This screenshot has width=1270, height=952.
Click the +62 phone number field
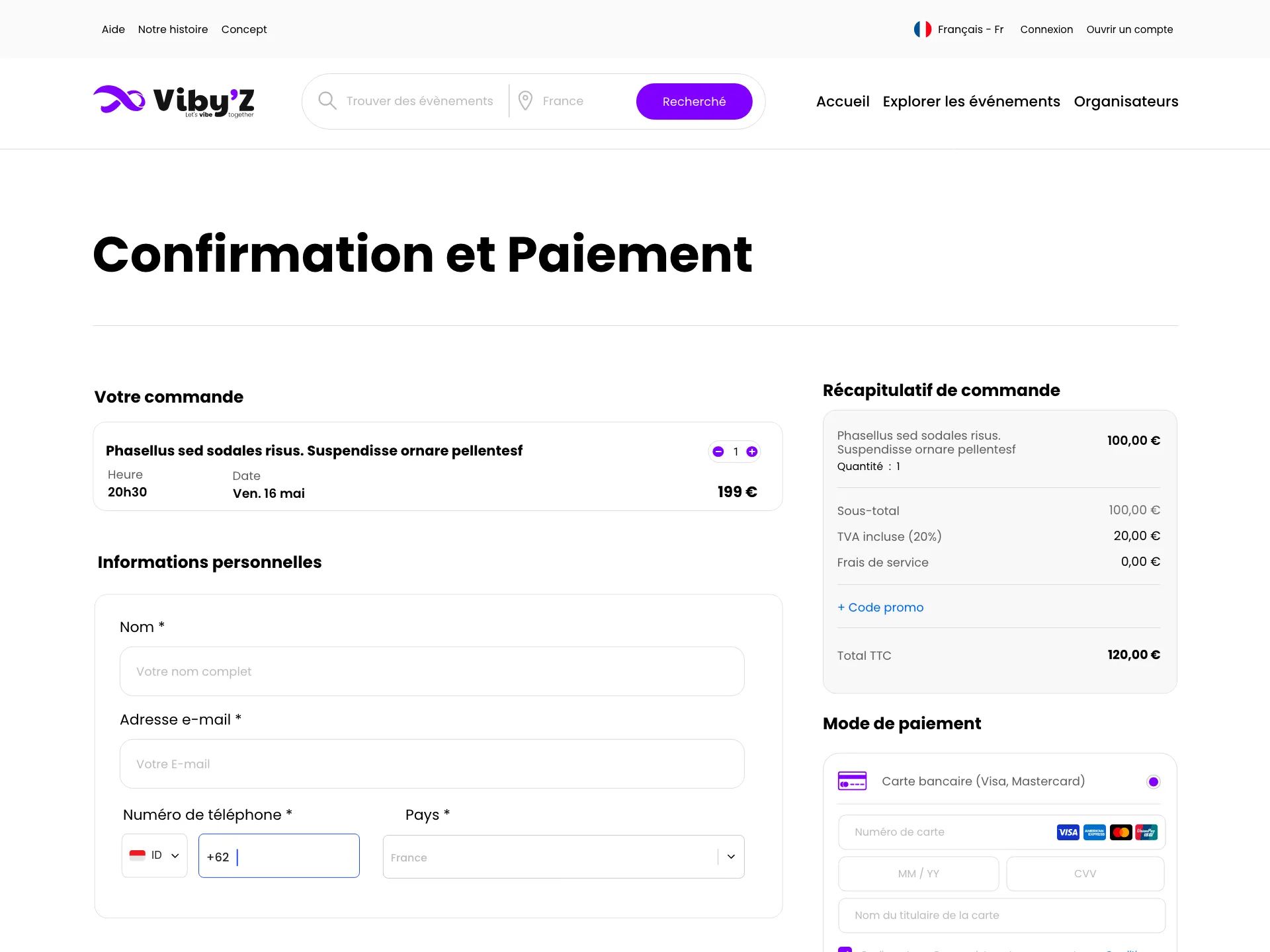tap(278, 855)
